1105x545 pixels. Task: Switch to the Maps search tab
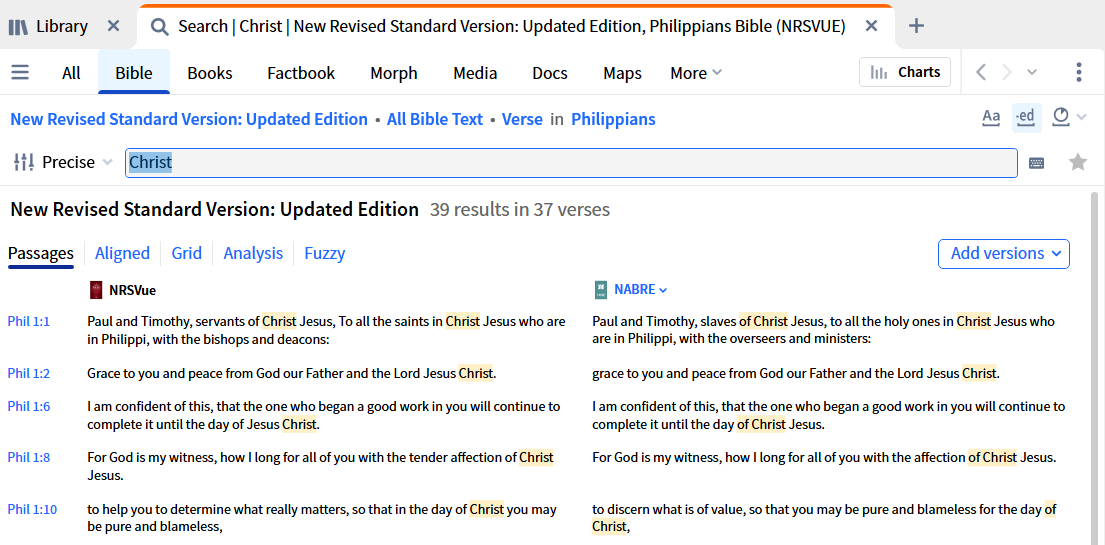622,73
